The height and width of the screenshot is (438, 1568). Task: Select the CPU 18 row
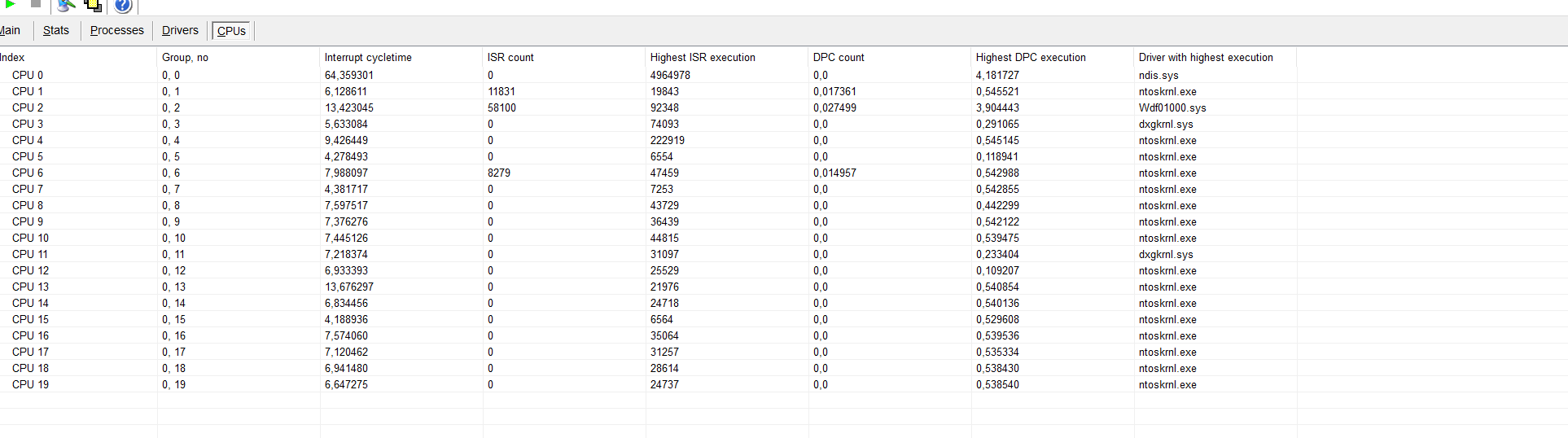[648, 368]
